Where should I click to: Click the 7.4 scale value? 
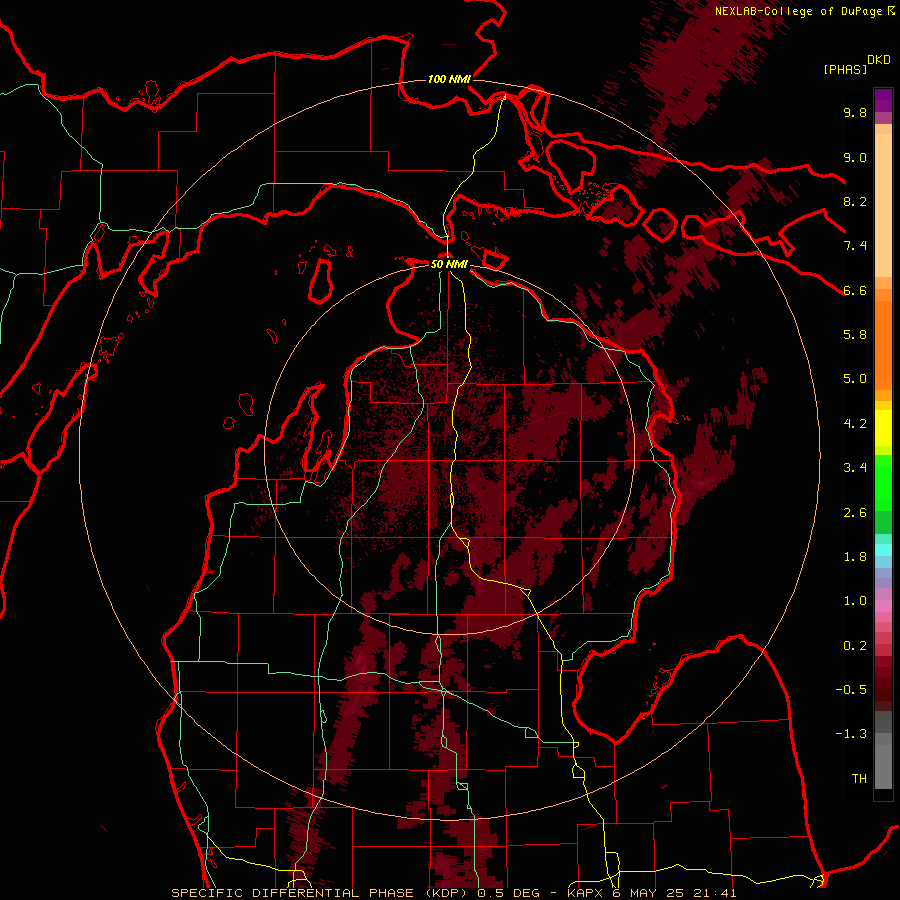coord(855,246)
